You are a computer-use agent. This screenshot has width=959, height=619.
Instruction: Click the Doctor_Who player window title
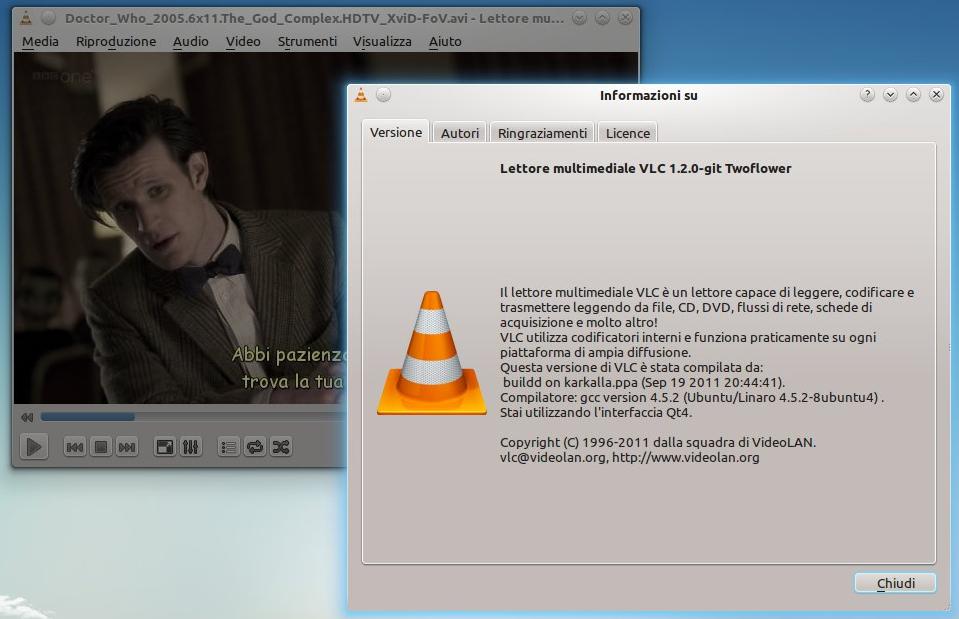click(x=314, y=18)
